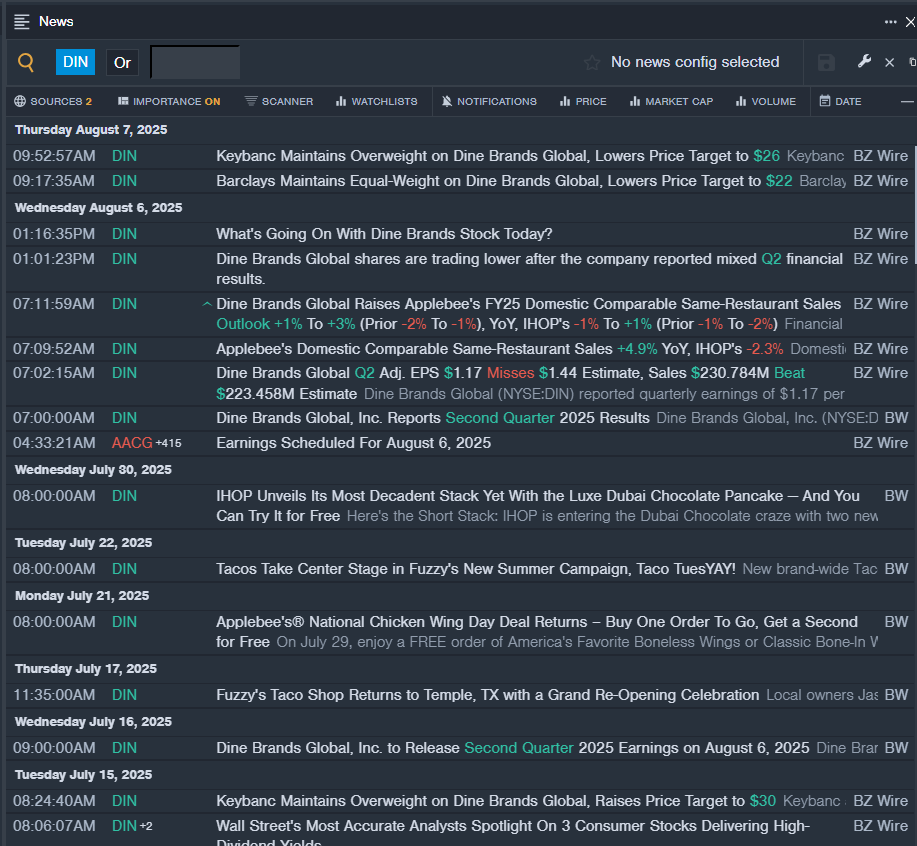Click the DIN ticker in the 11:35:00AM row
917x846 pixels.
(x=125, y=695)
